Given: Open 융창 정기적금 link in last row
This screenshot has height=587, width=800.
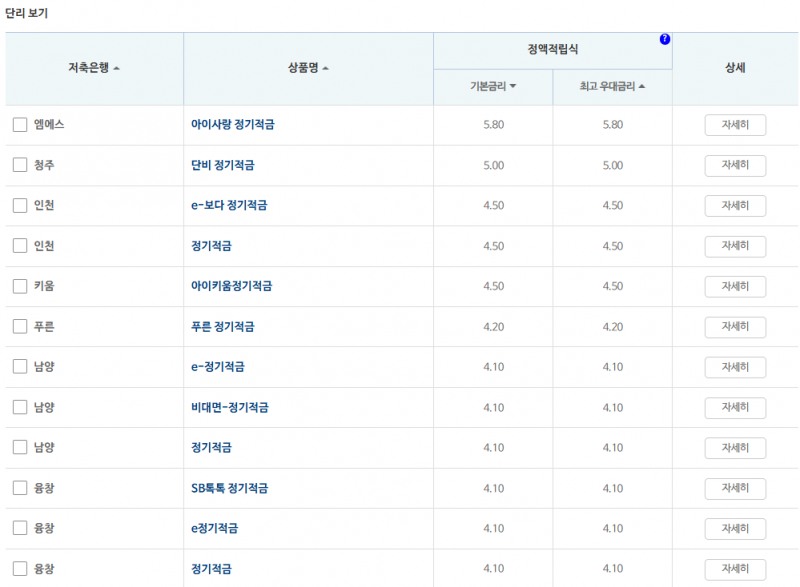Looking at the screenshot, I should click(x=211, y=568).
